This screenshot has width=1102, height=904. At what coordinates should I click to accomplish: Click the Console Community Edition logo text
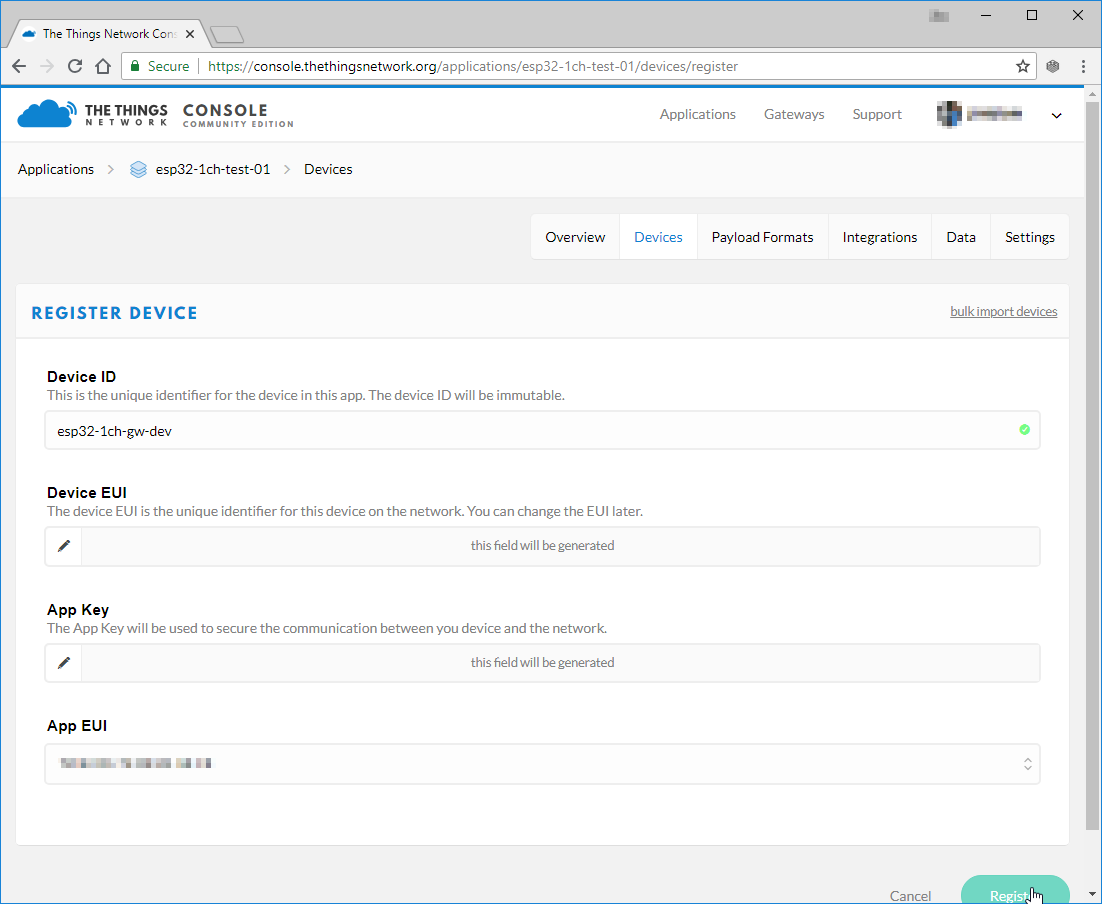coord(238,115)
